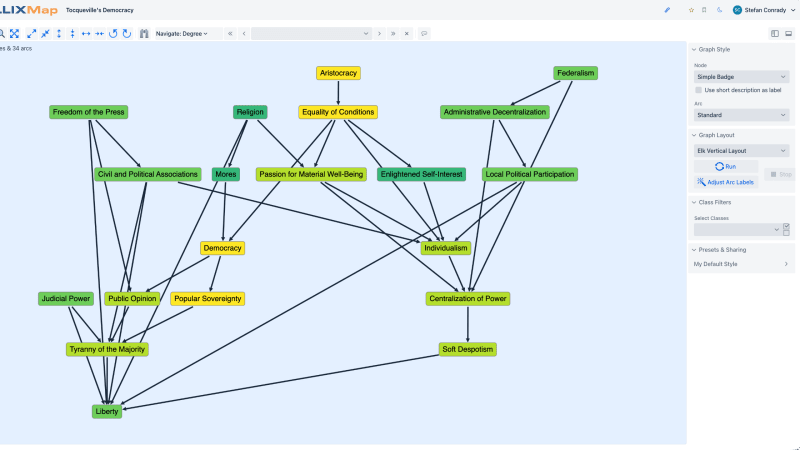Image resolution: width=800 pixels, height=450 pixels.
Task: Click the blue pencil edit icon
Action: point(667,10)
